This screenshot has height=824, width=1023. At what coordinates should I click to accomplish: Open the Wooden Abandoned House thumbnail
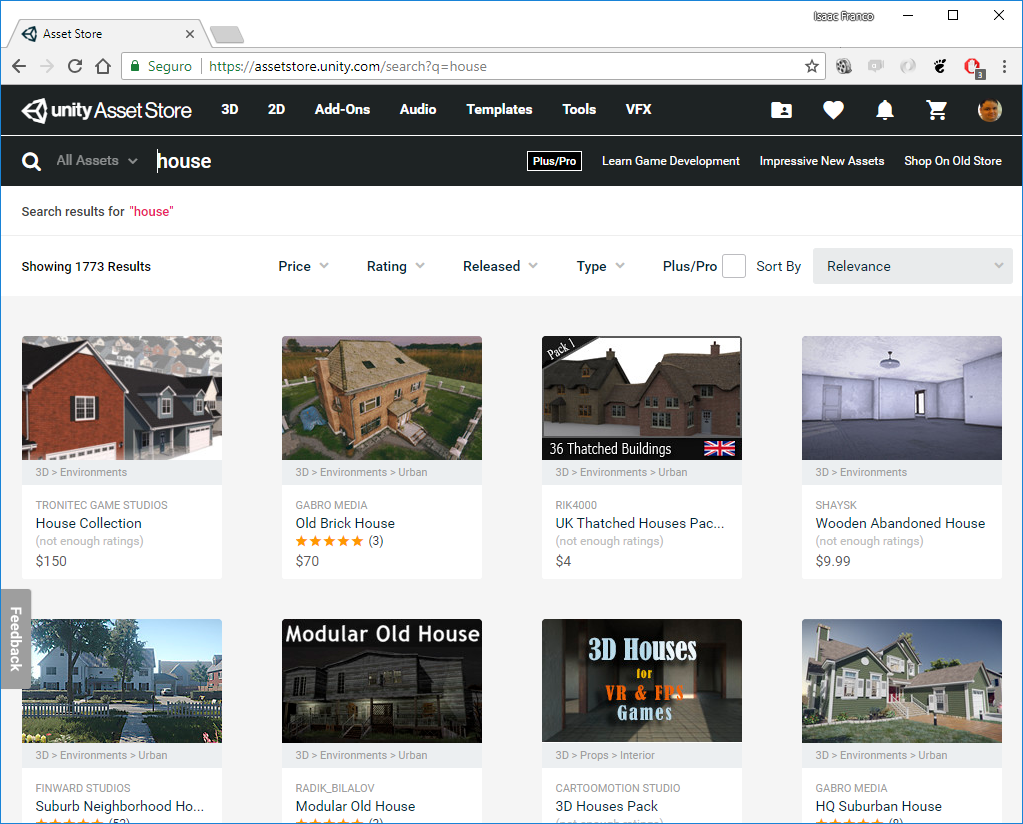point(902,398)
